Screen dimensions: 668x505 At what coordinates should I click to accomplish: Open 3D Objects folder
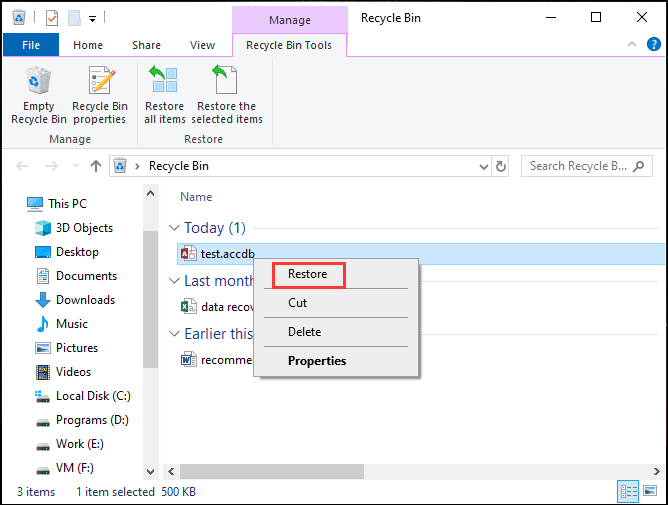click(x=74, y=228)
